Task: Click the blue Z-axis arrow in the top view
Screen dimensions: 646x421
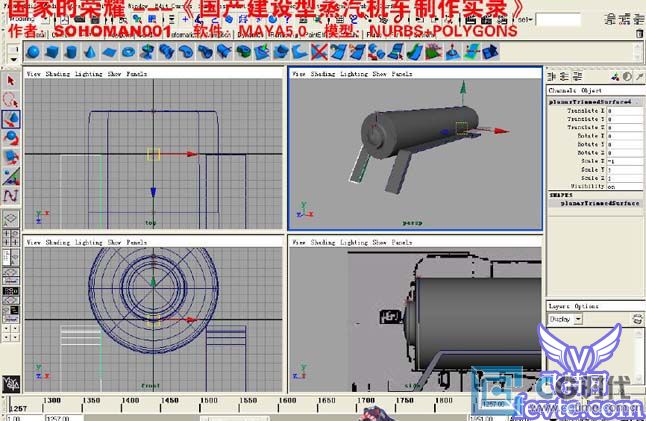Action: coord(153,192)
